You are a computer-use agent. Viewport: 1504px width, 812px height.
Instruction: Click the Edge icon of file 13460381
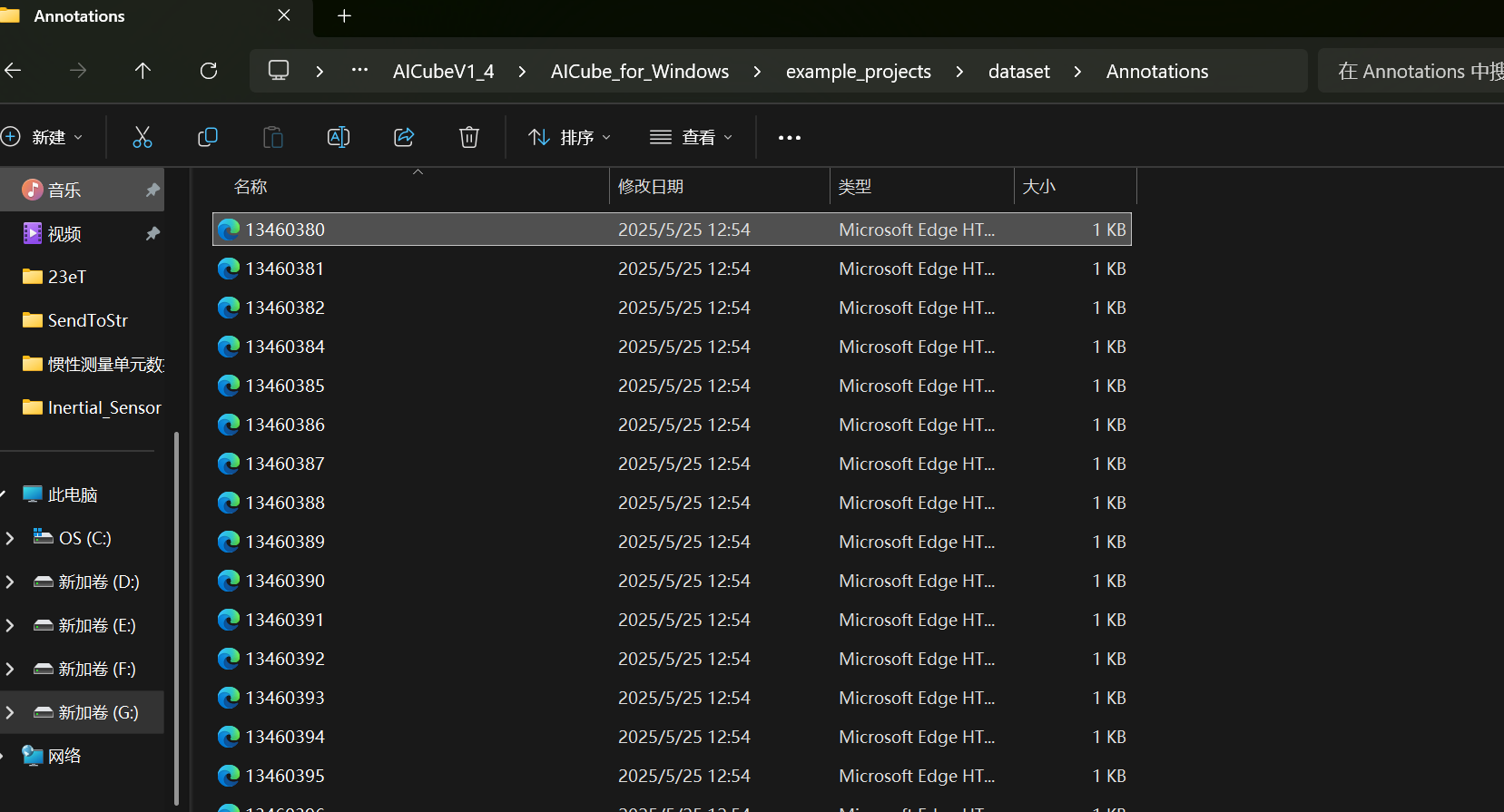[229, 269]
